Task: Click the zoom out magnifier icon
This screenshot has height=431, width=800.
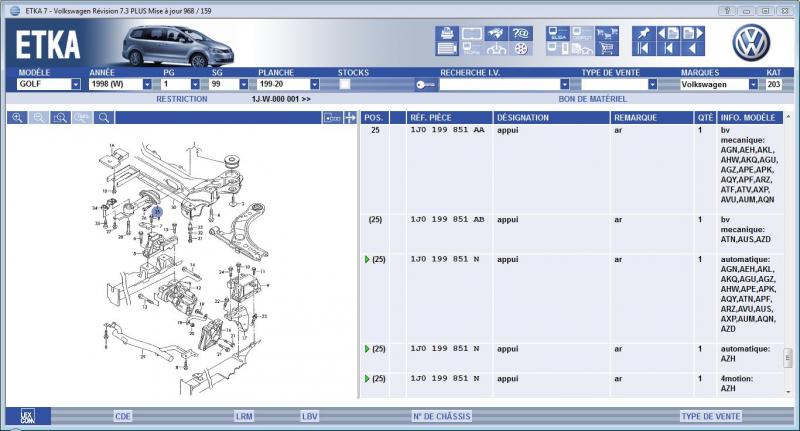Action: (39, 118)
